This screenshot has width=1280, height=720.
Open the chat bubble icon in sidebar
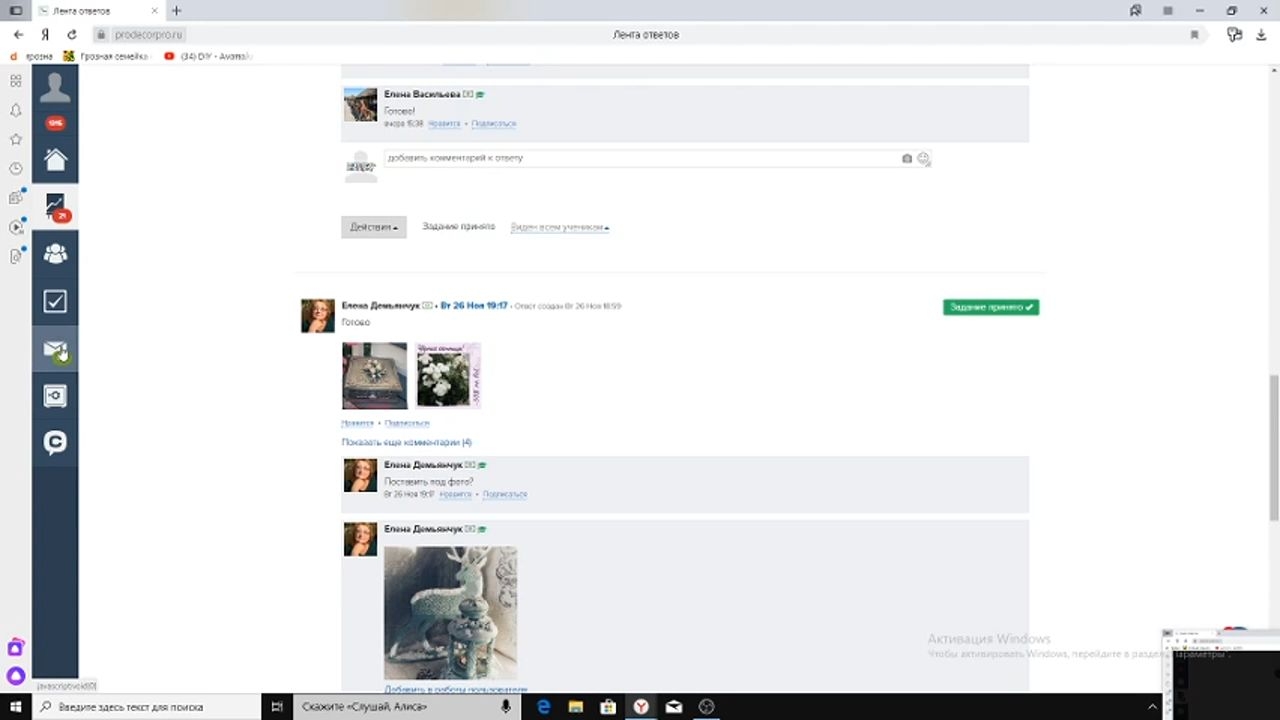pyautogui.click(x=55, y=442)
